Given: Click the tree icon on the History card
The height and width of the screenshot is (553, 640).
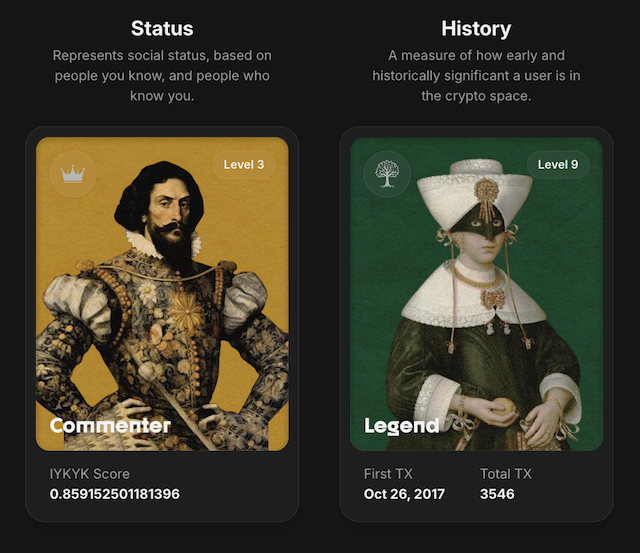Looking at the screenshot, I should [x=386, y=174].
